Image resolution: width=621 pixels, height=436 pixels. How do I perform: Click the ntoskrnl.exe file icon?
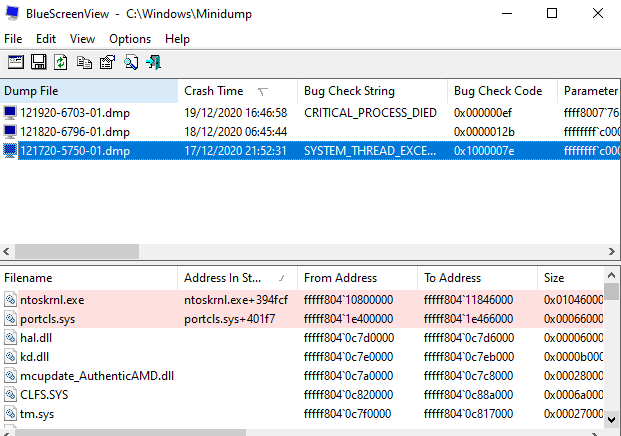(x=11, y=300)
